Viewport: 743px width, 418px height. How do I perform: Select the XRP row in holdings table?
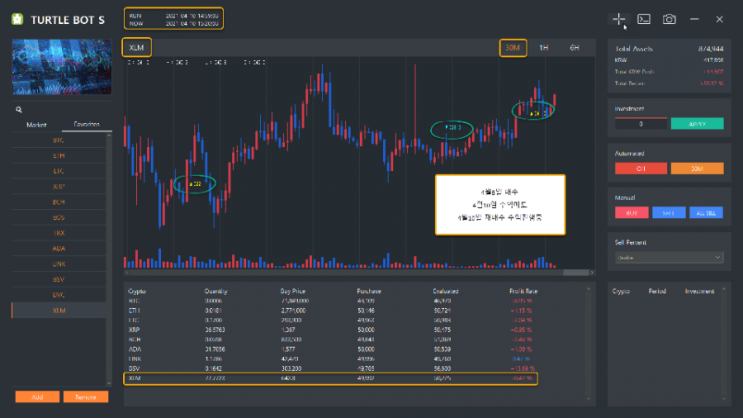tap(330, 330)
